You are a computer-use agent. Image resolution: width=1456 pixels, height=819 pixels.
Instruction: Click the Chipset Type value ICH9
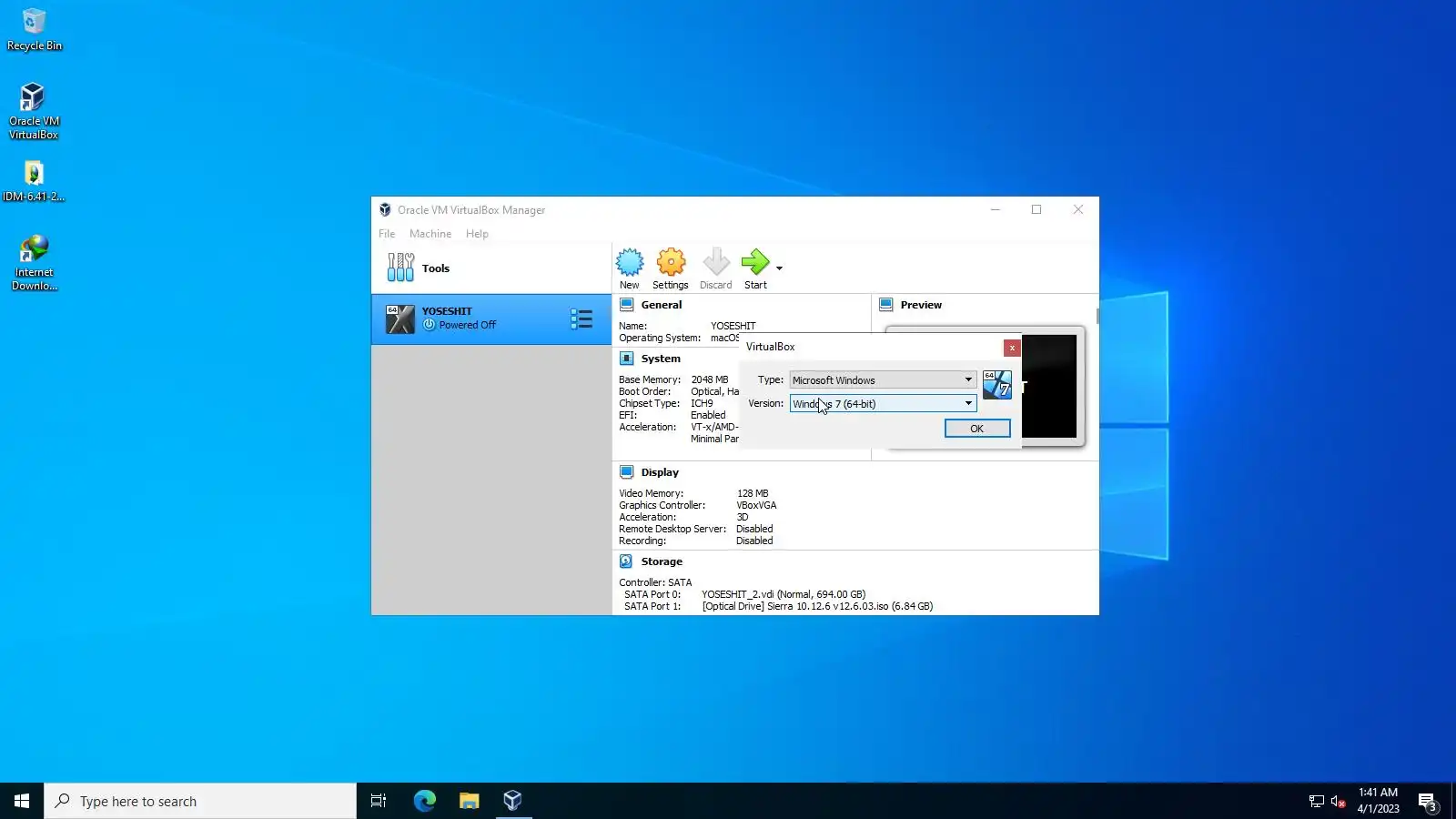pos(703,404)
